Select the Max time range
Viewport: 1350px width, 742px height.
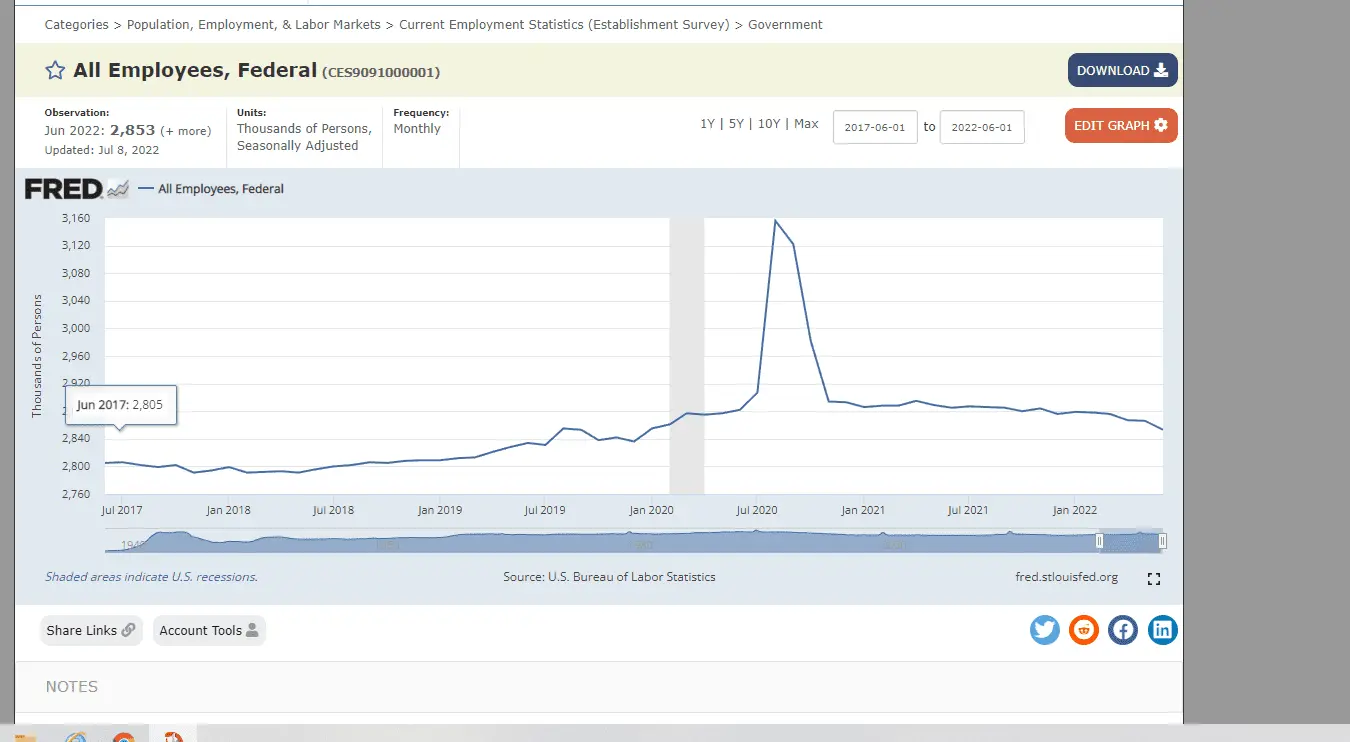click(806, 124)
